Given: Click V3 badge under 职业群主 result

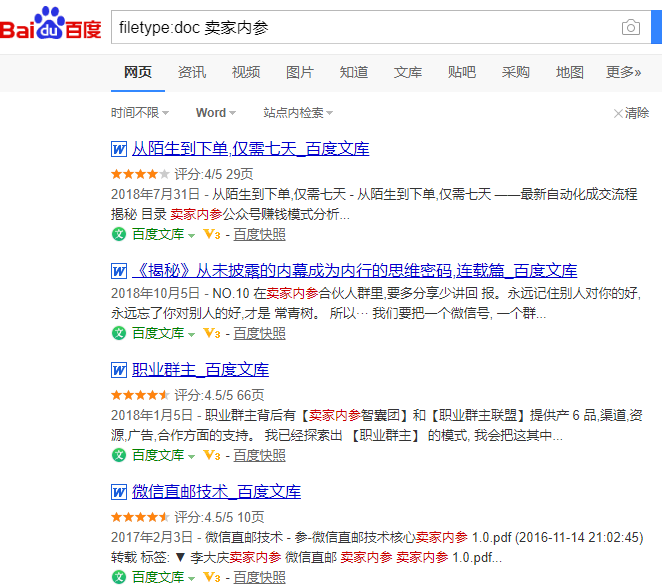Looking at the screenshot, I should pos(212,456).
